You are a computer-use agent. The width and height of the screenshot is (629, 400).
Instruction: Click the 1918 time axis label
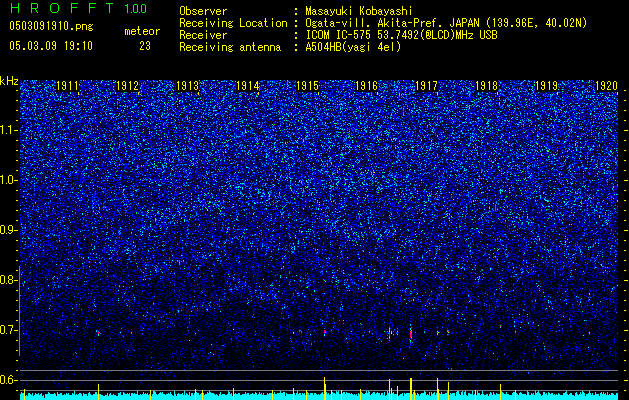pos(486,85)
